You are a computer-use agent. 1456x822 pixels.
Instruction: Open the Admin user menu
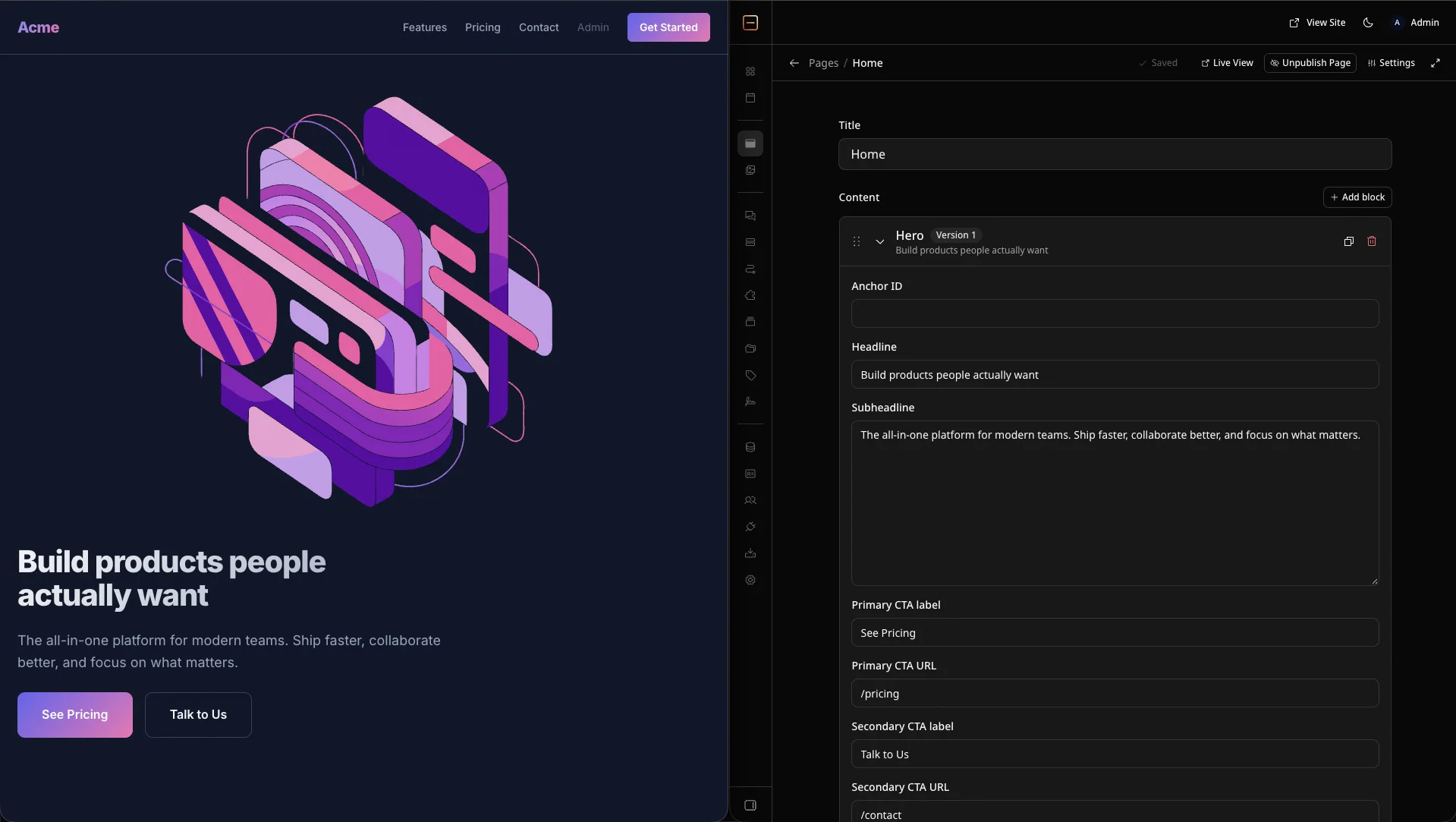click(x=1414, y=23)
